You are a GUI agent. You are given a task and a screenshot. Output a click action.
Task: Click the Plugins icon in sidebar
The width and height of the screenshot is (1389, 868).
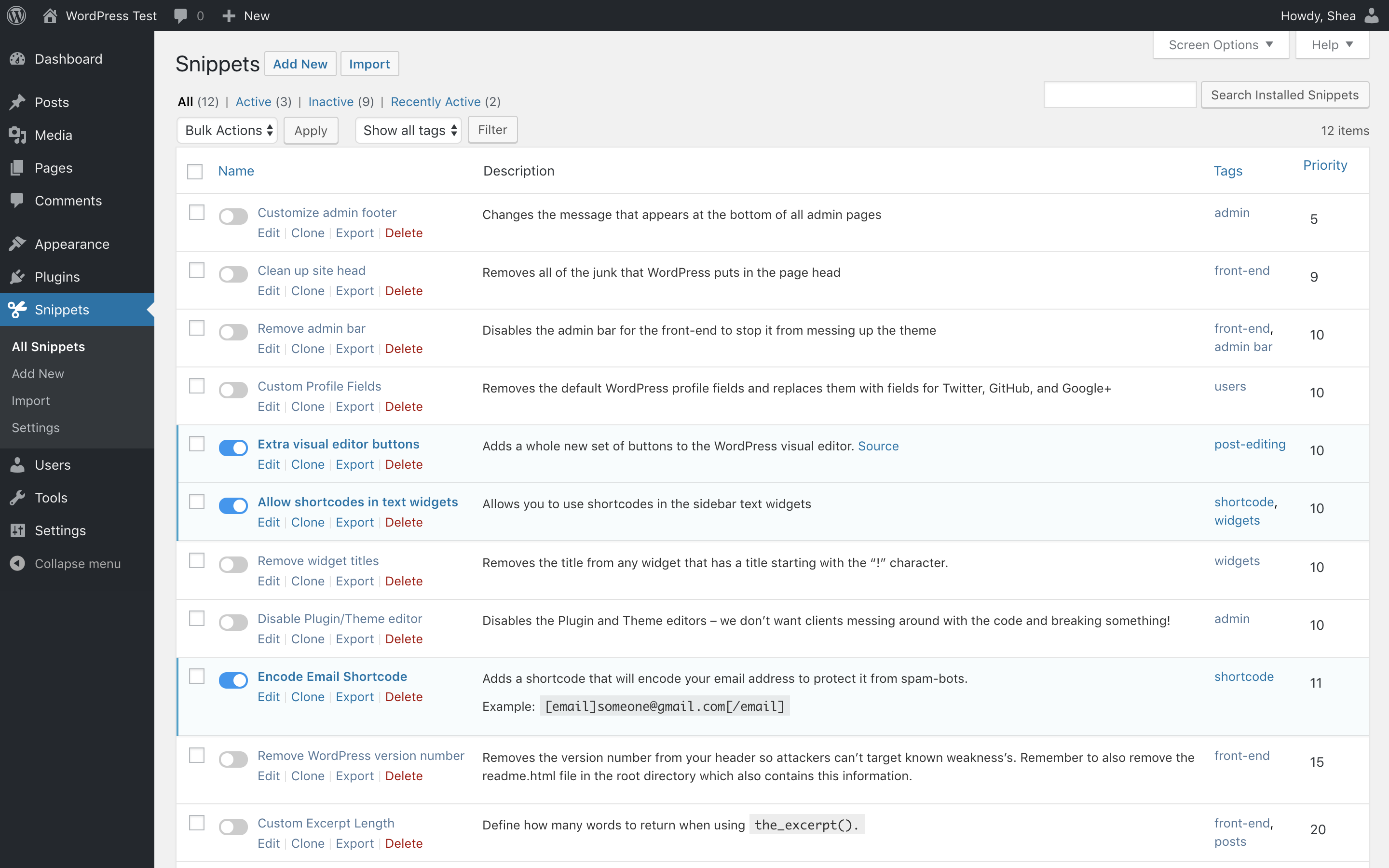18,276
